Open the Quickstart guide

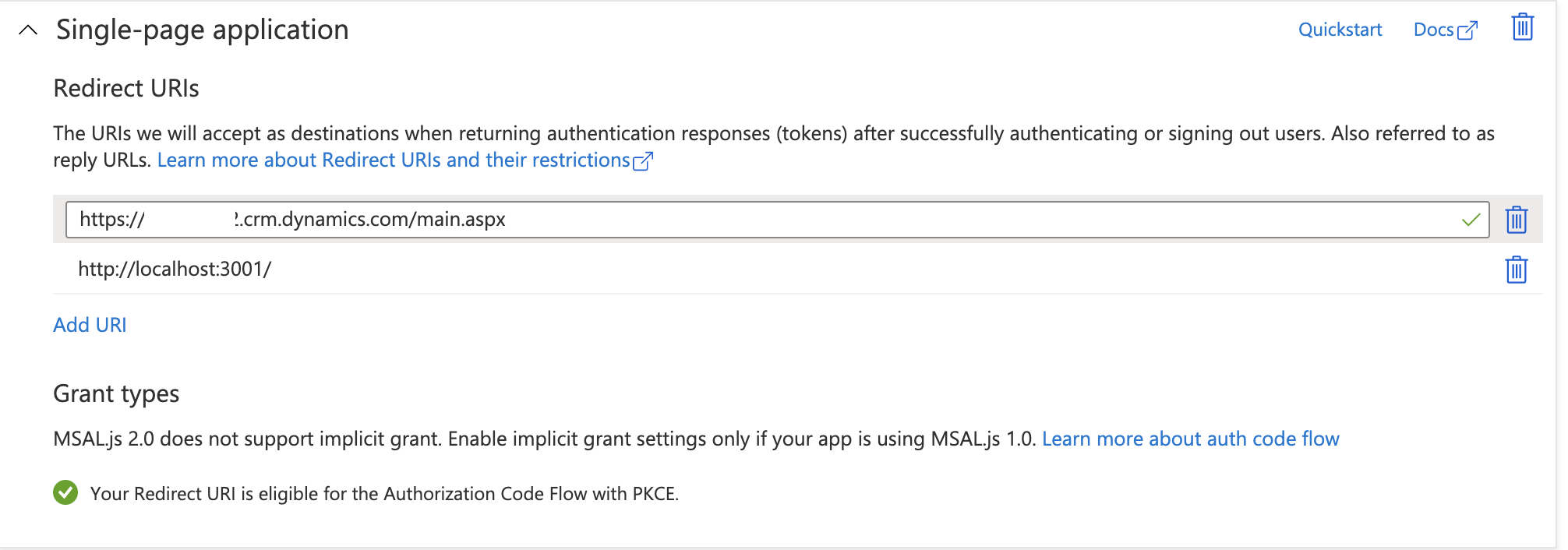tap(1340, 29)
